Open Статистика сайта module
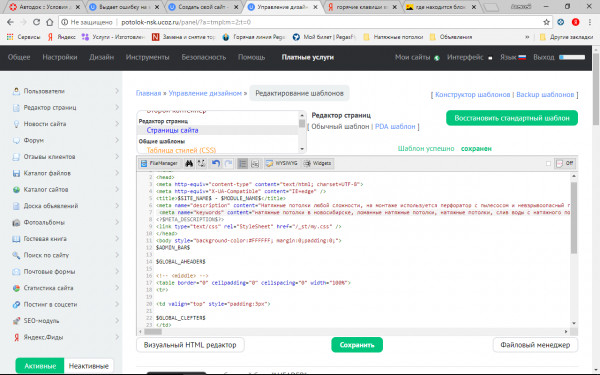The image size is (600, 375). pos(48,288)
